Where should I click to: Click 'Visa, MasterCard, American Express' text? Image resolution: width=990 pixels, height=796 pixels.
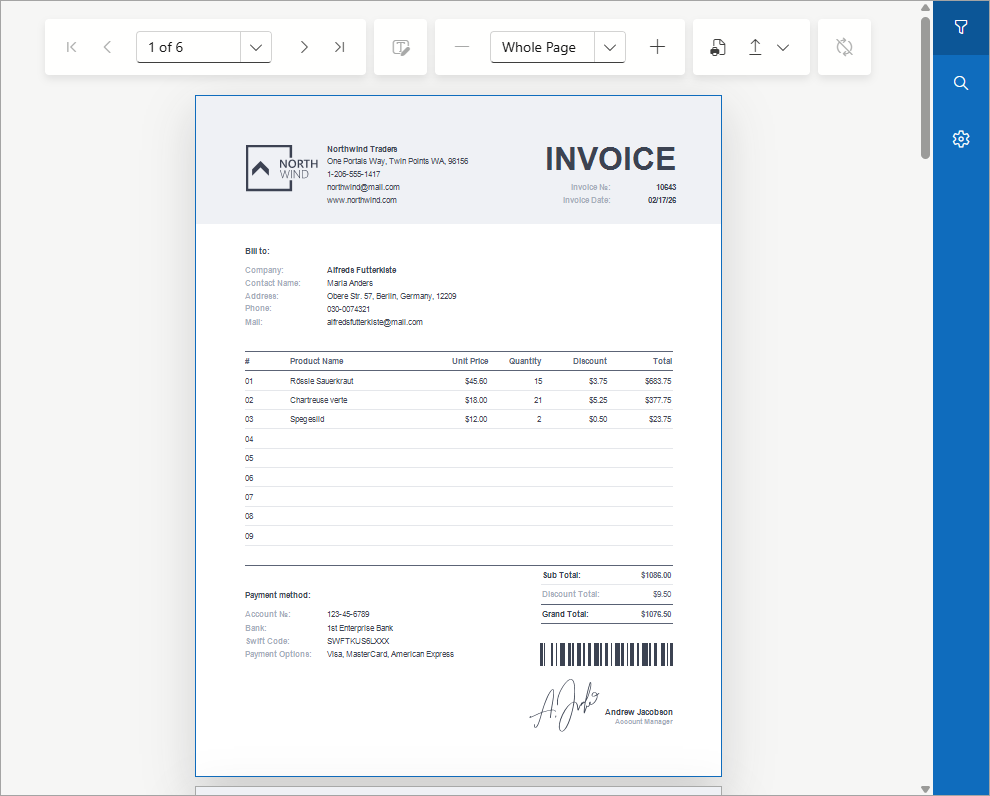click(x=390, y=654)
